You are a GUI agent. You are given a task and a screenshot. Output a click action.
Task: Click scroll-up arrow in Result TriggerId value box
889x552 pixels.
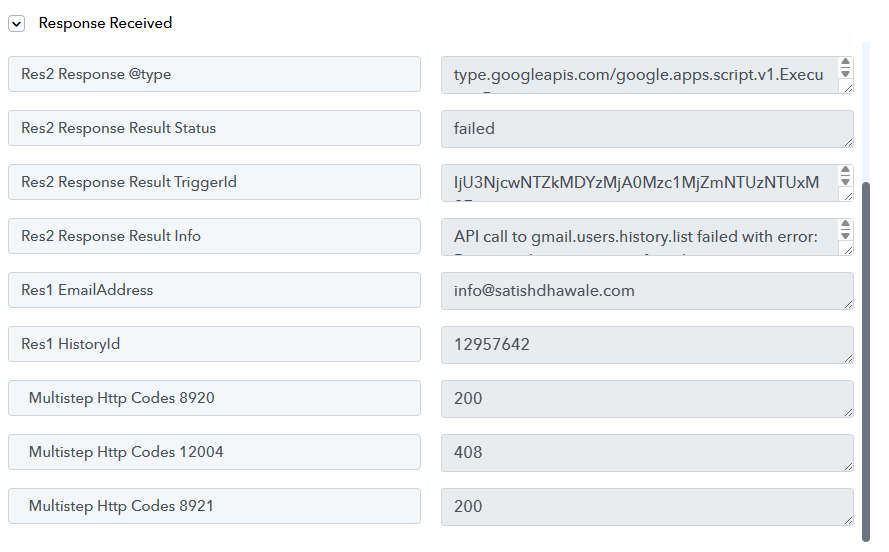click(846, 171)
